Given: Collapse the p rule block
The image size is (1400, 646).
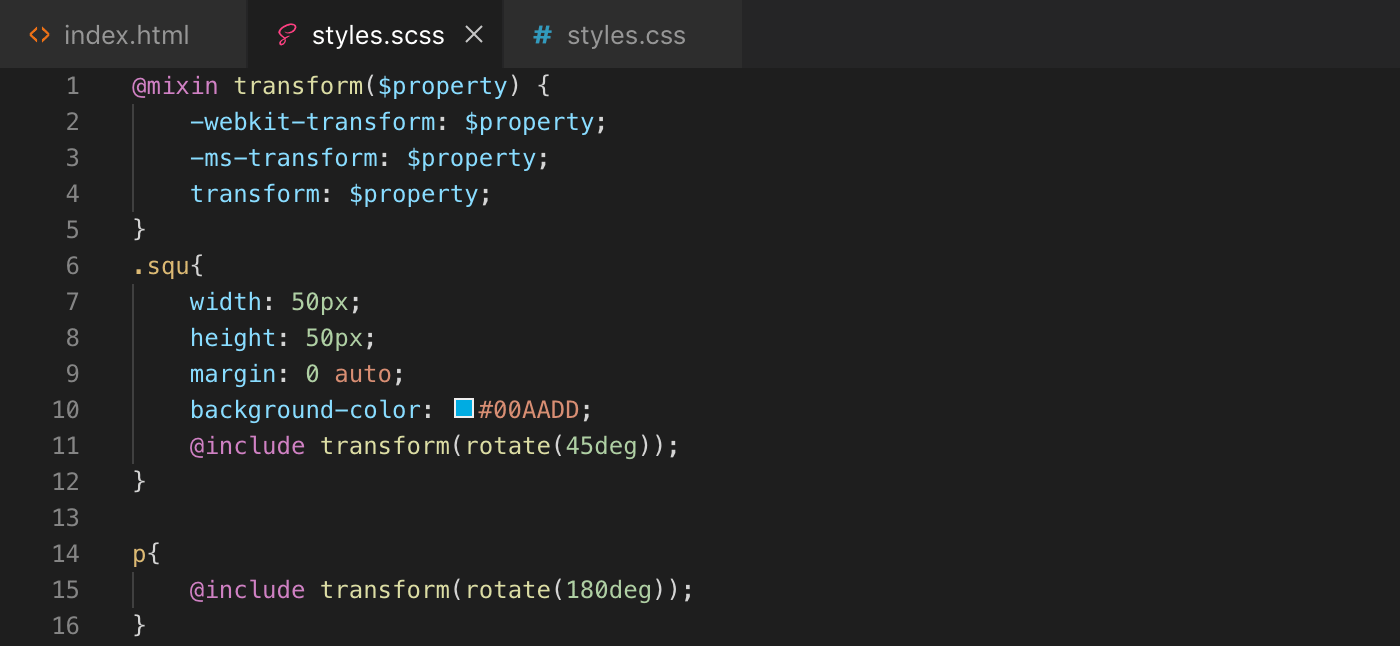Looking at the screenshot, I should [x=110, y=554].
